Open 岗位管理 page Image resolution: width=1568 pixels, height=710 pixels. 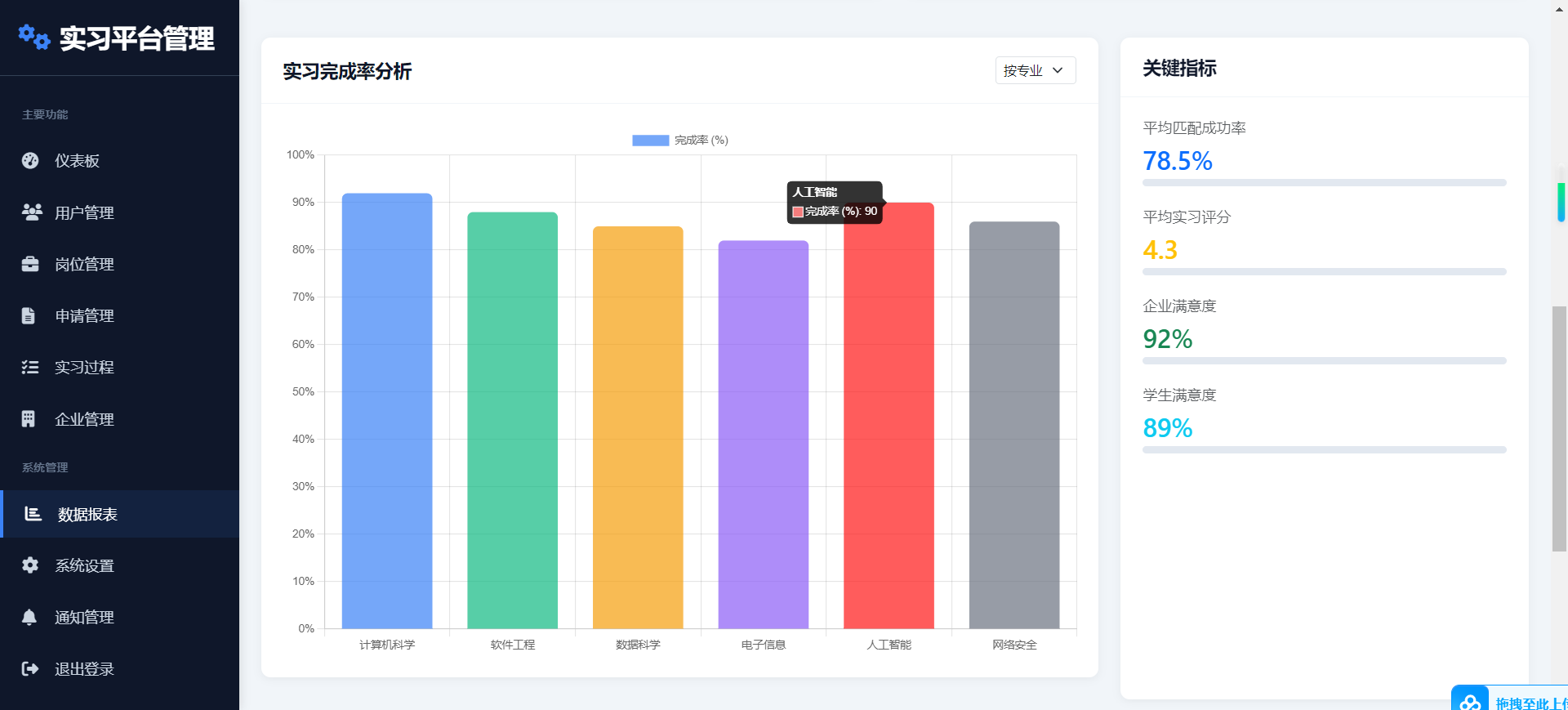pyautogui.click(x=120, y=264)
